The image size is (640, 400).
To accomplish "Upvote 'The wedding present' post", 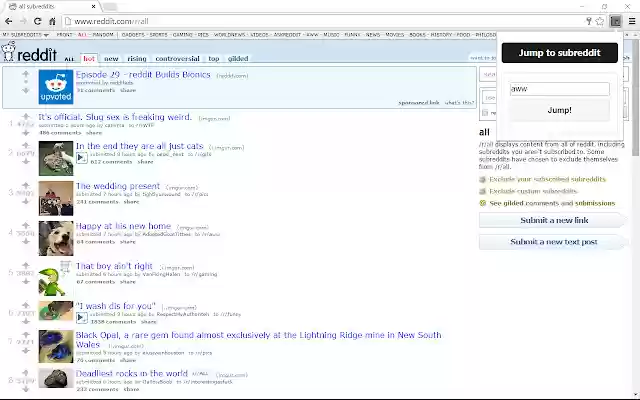I will pos(26,185).
